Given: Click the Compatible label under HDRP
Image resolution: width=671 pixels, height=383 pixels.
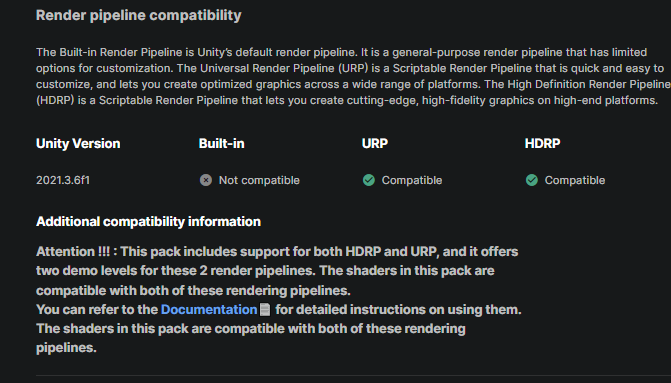Looking at the screenshot, I should 575,180.
